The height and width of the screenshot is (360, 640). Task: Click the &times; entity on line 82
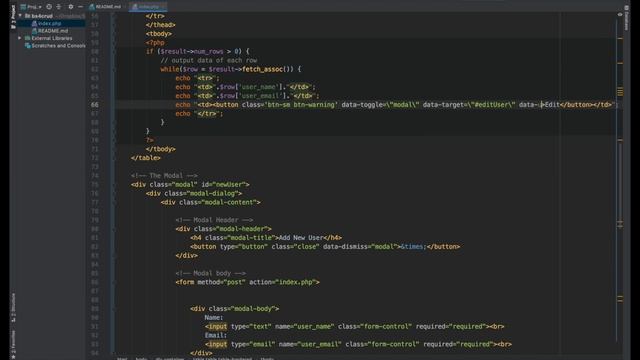coord(413,247)
